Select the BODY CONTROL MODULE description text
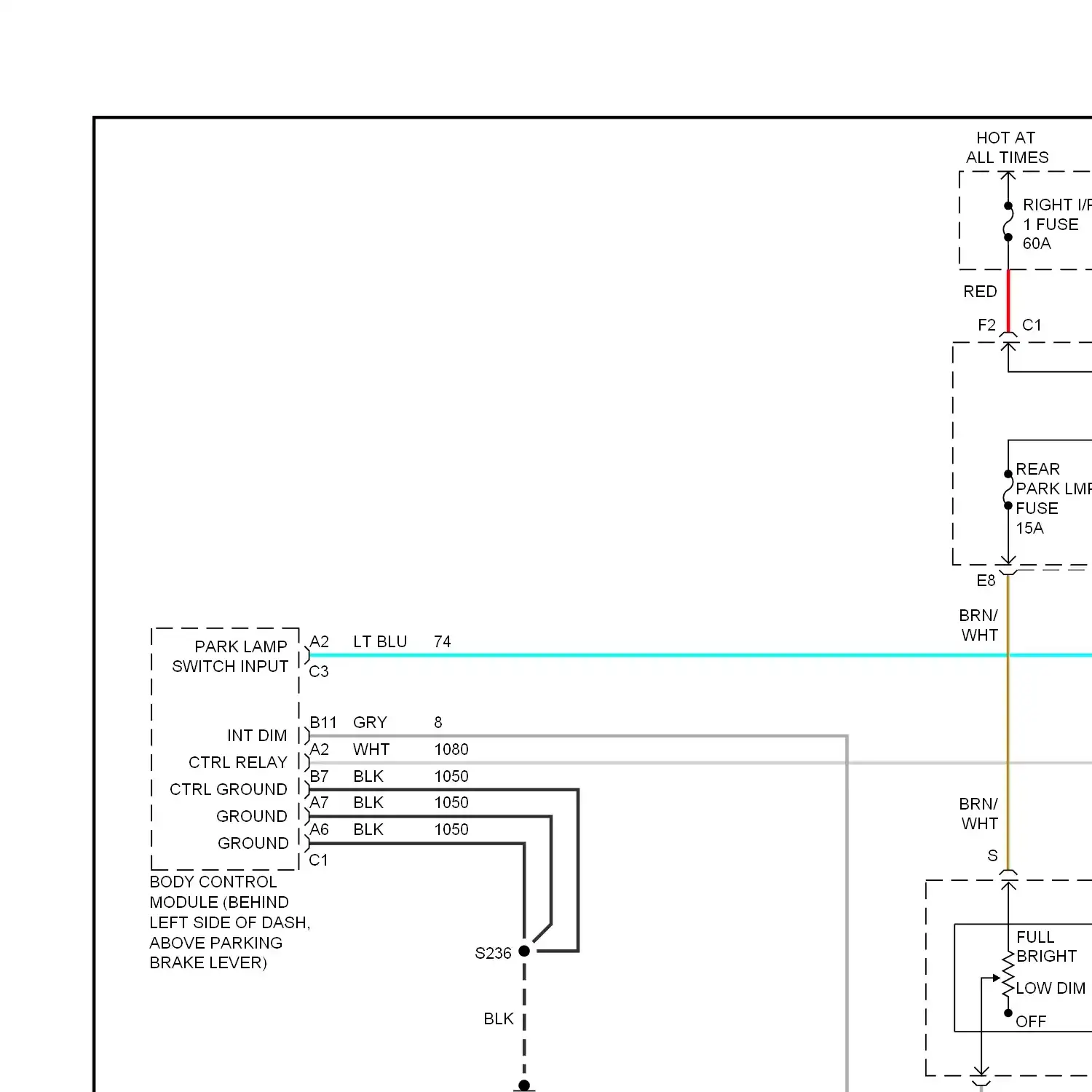The image size is (1092, 1092). [230, 922]
